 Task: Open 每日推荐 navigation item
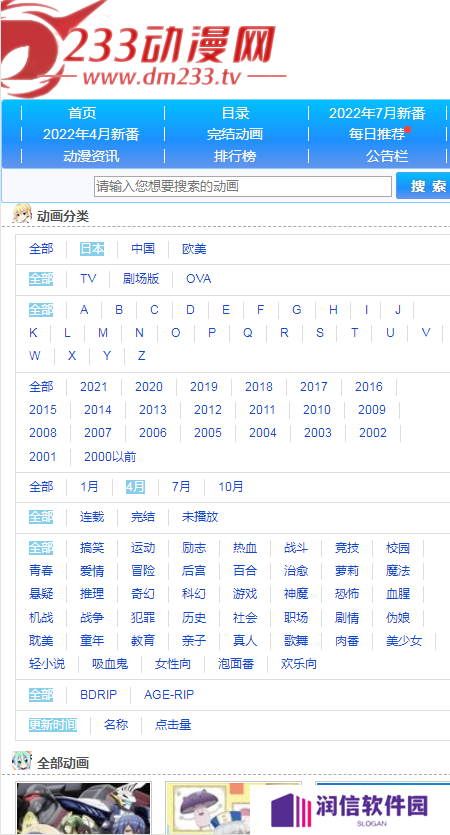click(x=377, y=134)
